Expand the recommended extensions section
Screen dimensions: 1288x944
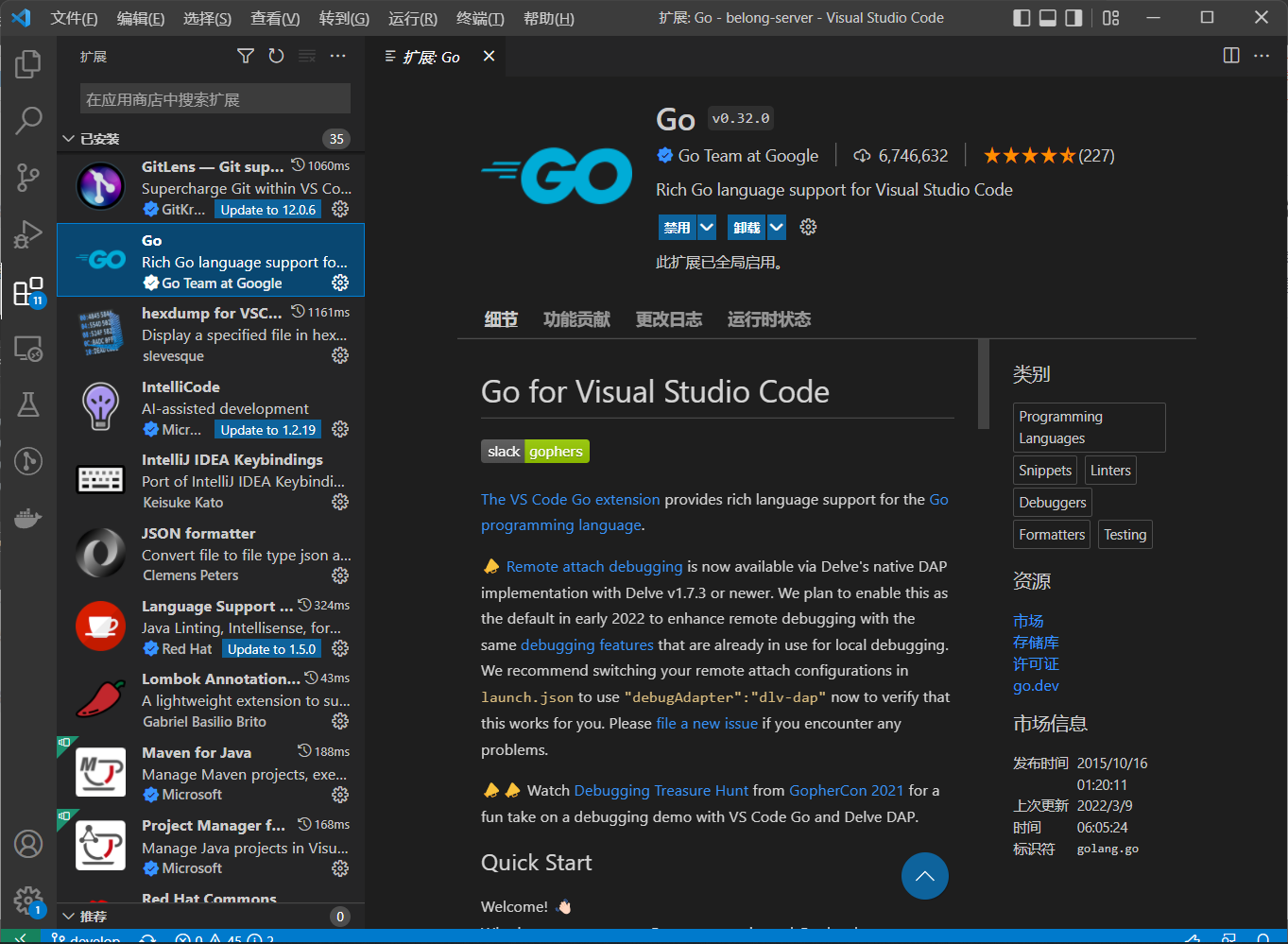point(211,917)
